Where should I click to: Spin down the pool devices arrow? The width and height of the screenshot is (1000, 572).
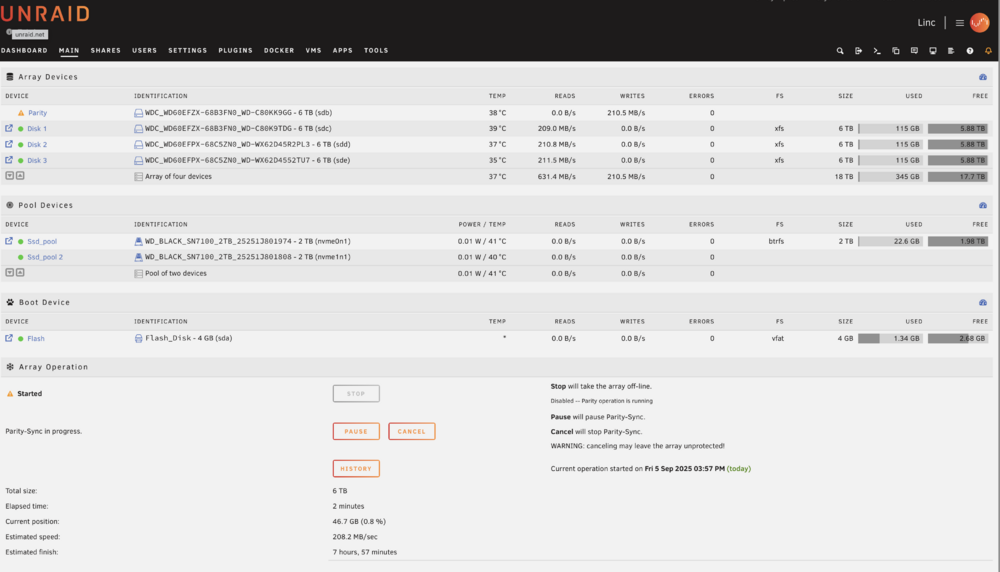point(10,272)
